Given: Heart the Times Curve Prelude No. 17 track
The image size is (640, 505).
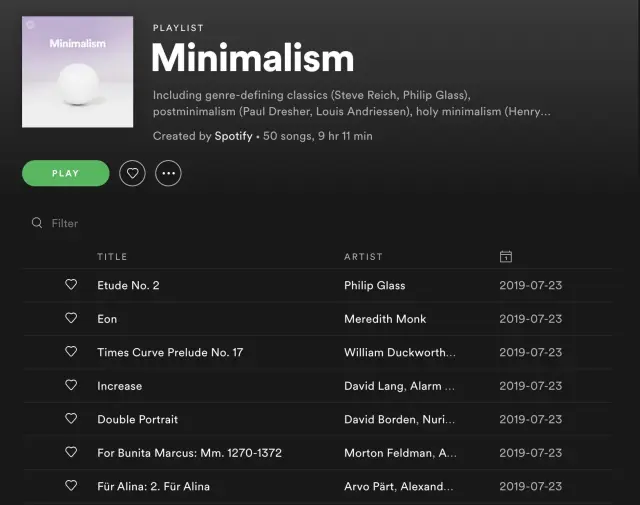Looking at the screenshot, I should (x=71, y=352).
